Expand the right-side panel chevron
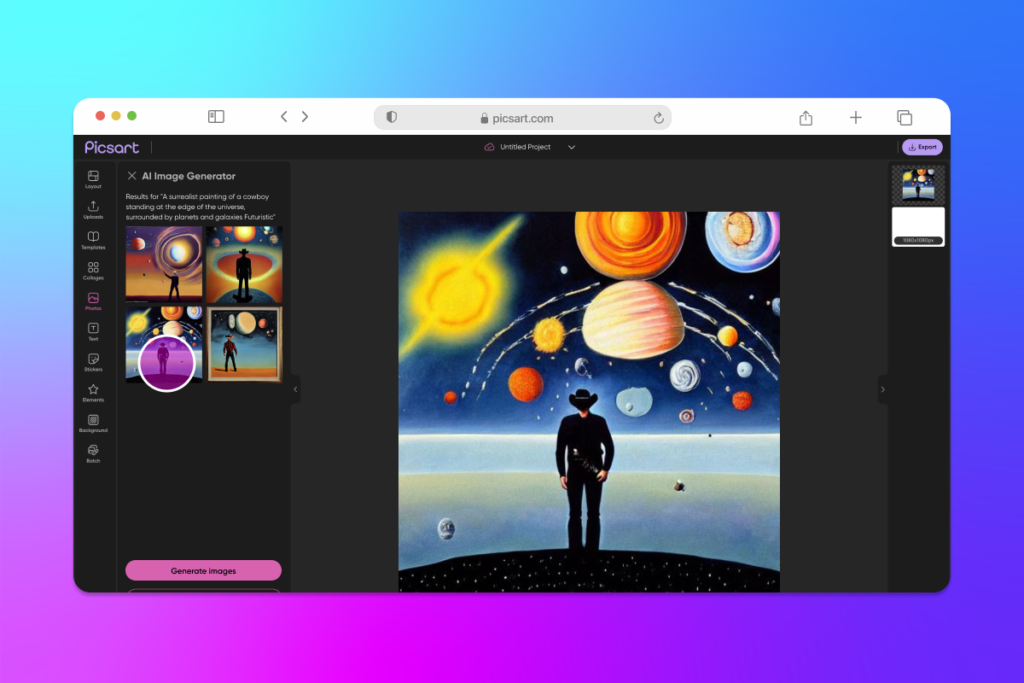The height and width of the screenshot is (683, 1024). click(884, 390)
